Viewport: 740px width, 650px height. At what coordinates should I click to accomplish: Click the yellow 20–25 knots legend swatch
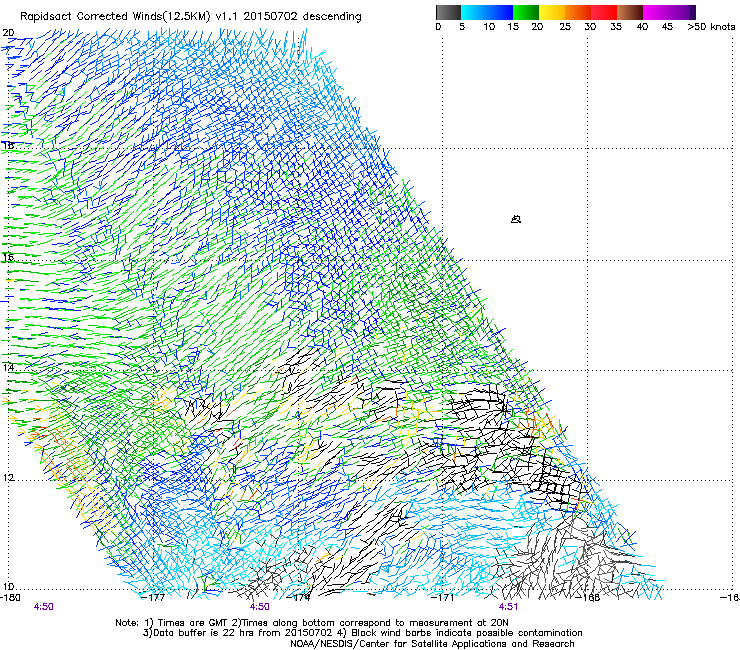[x=552, y=12]
